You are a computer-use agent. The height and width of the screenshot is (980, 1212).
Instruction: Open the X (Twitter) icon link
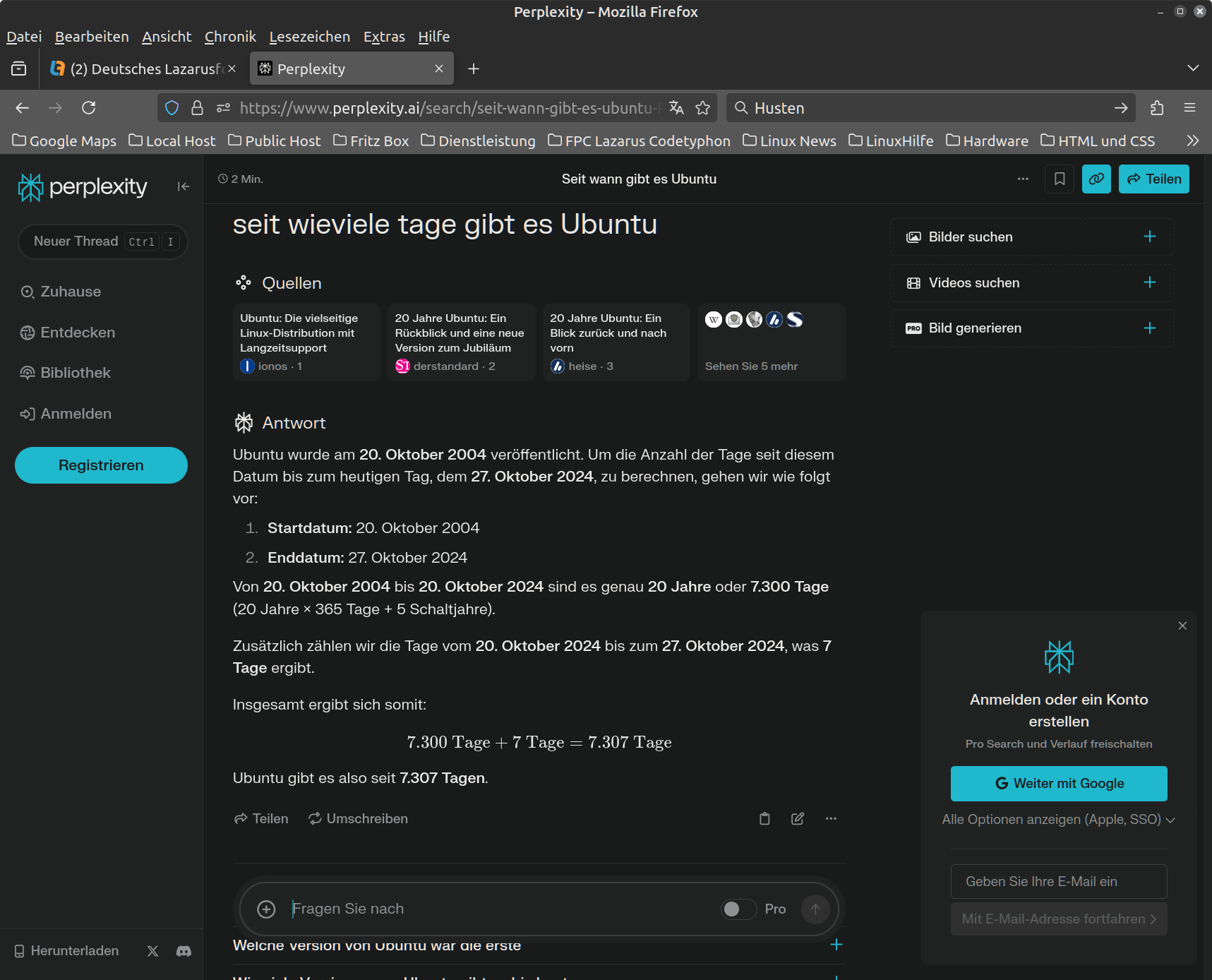(x=152, y=951)
